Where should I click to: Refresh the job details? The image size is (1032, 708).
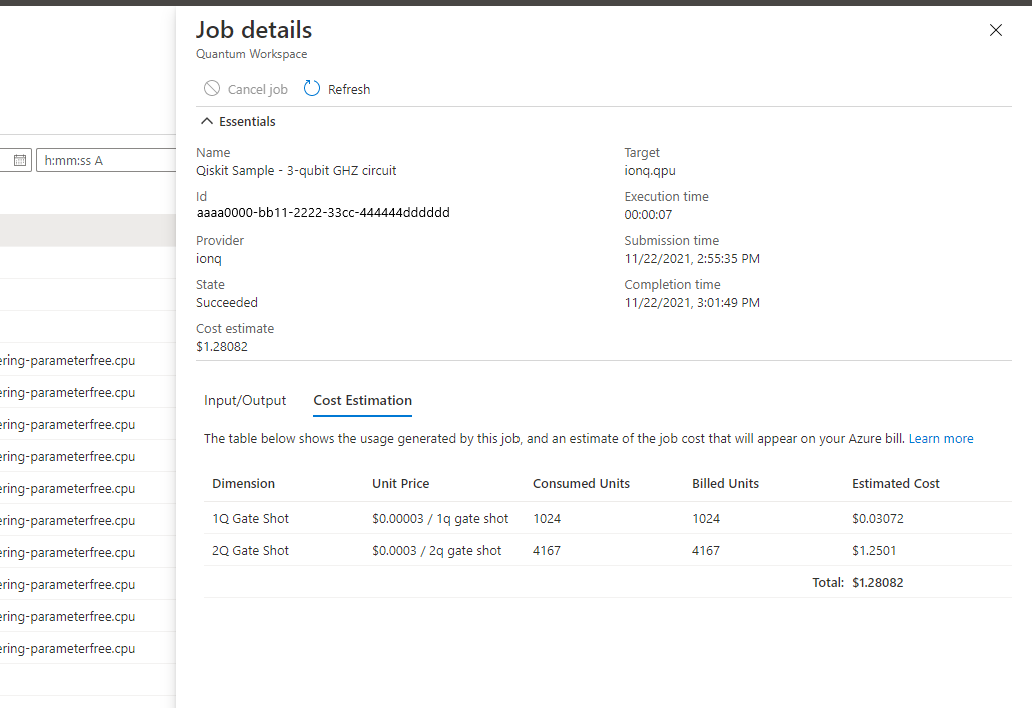coord(336,89)
